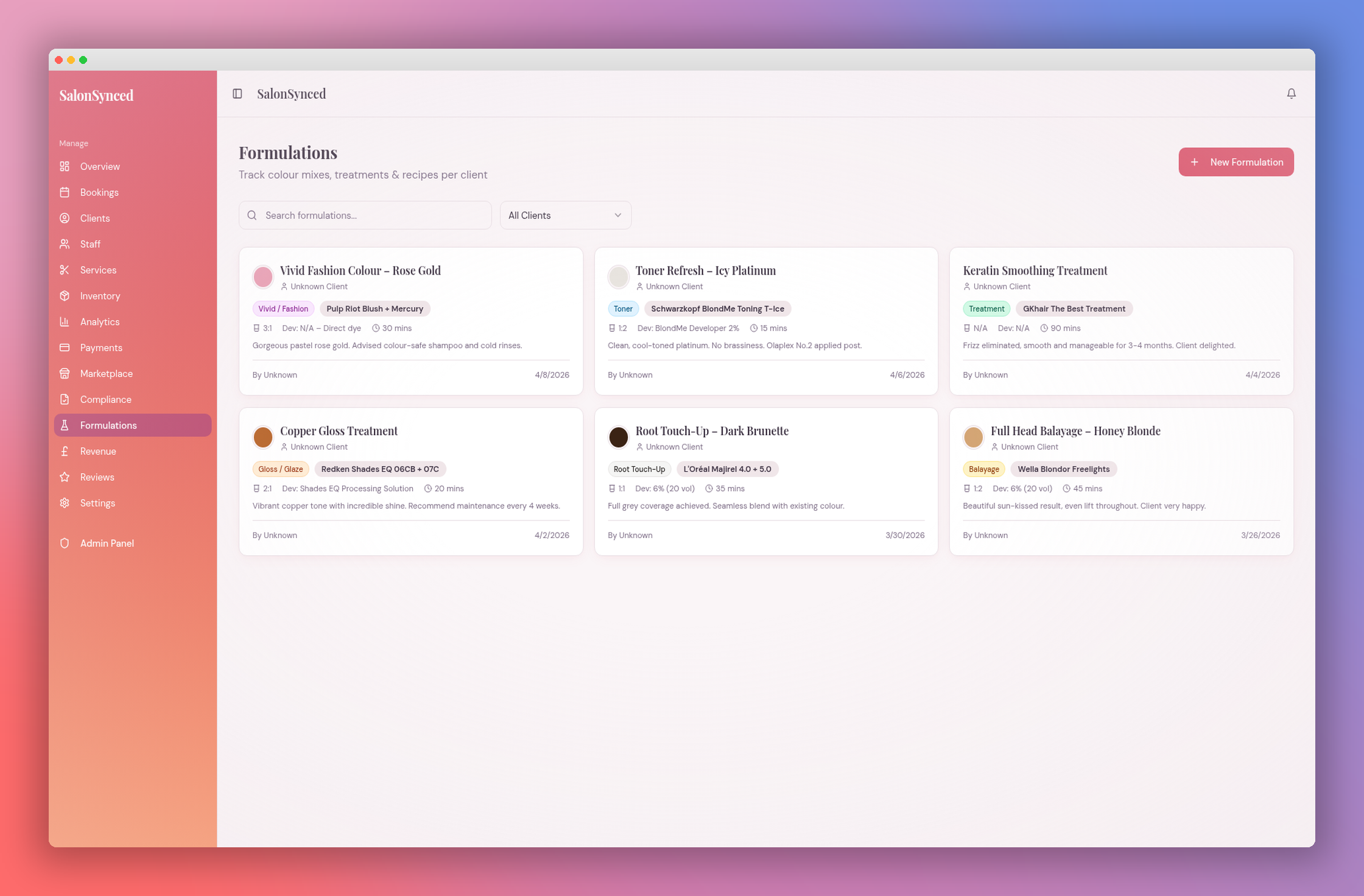Click the ratio icon beside 3:1

(256, 328)
